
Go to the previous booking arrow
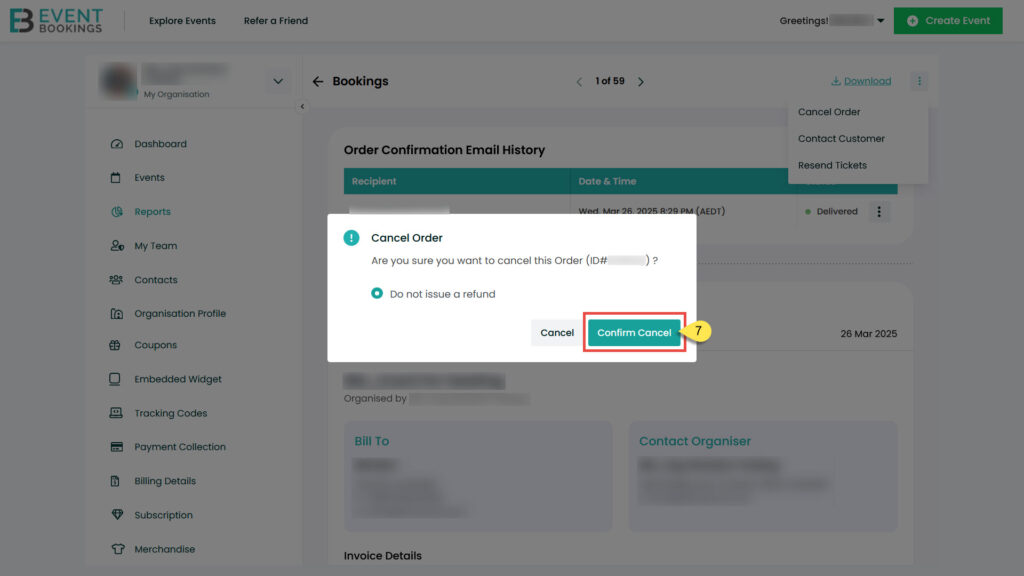tap(579, 82)
